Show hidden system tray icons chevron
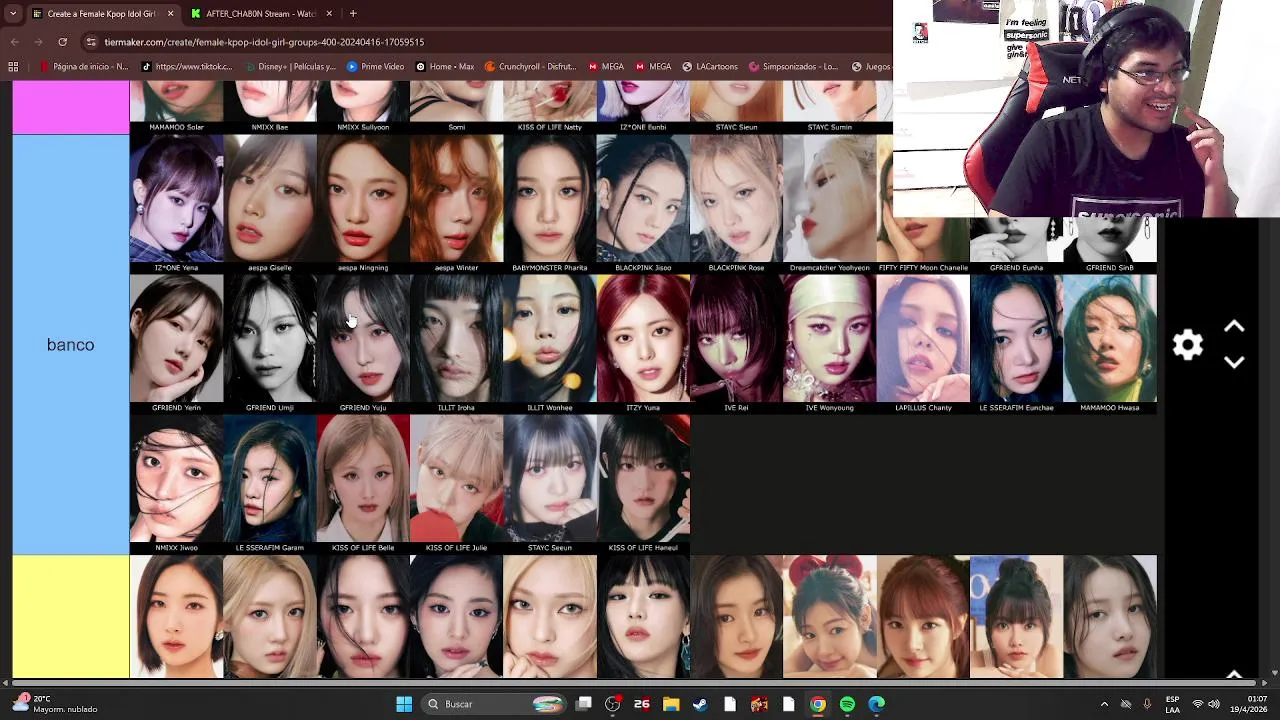The image size is (1280, 720). (x=1104, y=704)
